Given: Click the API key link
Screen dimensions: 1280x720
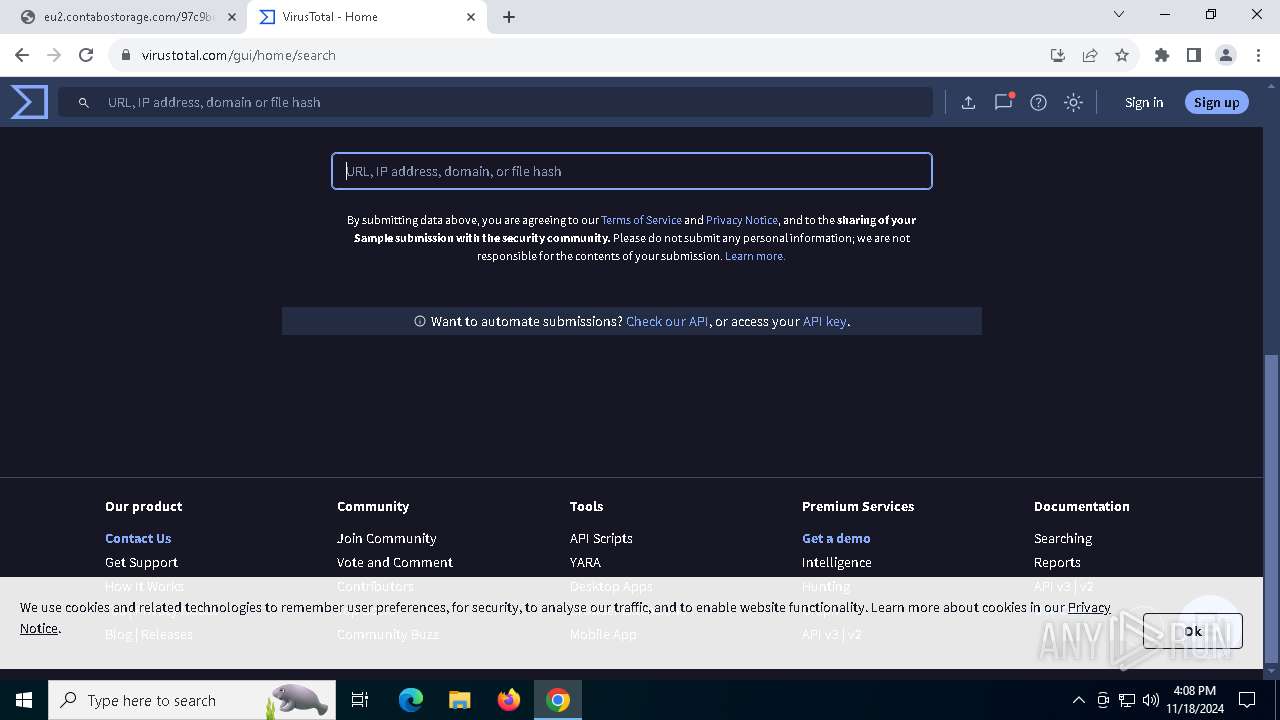Looking at the screenshot, I should click(x=825, y=321).
